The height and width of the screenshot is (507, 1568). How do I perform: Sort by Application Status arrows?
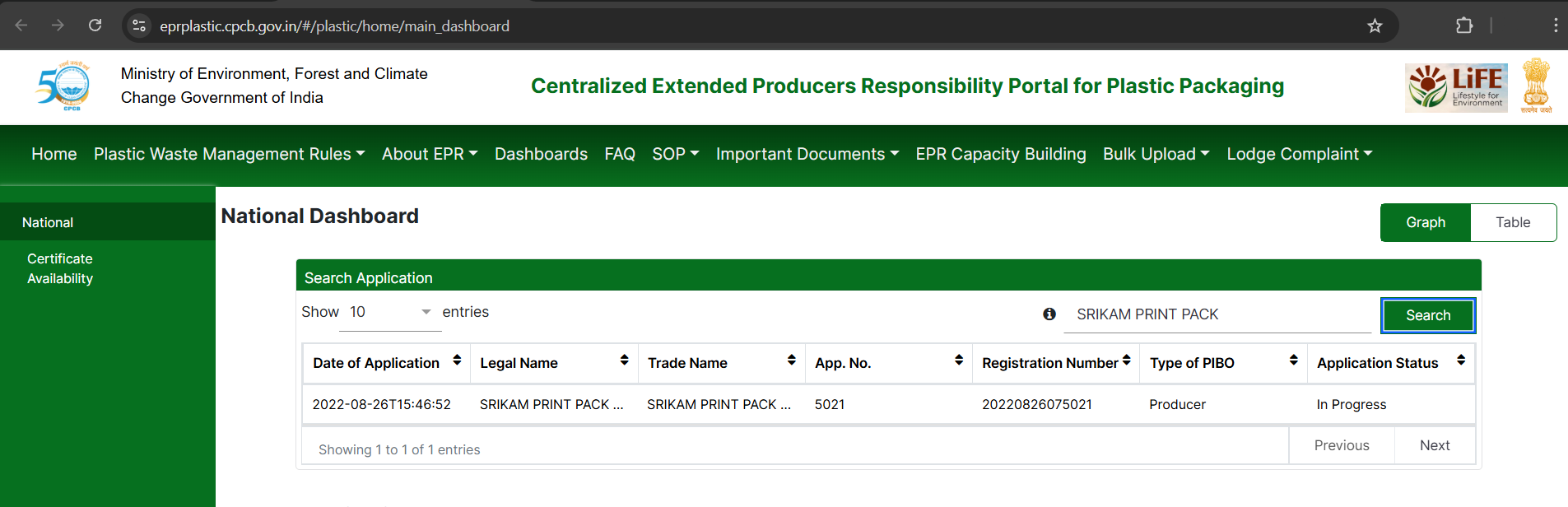(1461, 360)
